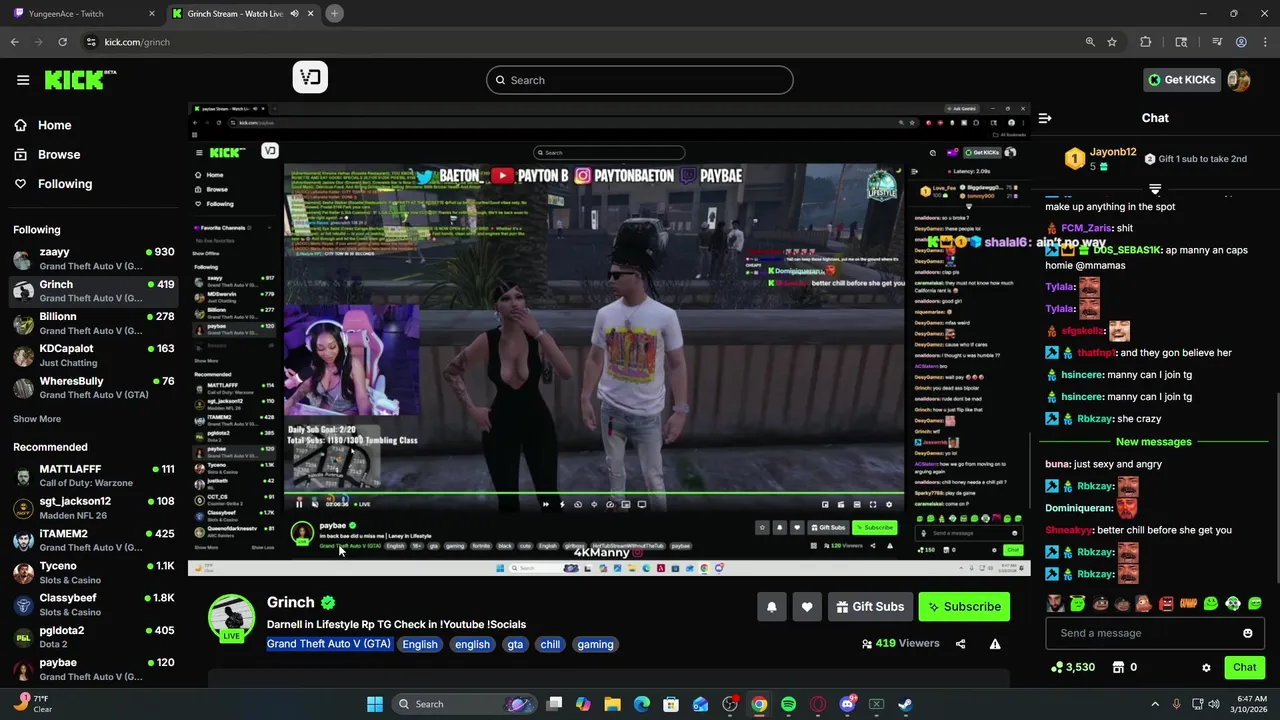View site information icon in address bar
The height and width of the screenshot is (720, 1280).
[x=91, y=42]
